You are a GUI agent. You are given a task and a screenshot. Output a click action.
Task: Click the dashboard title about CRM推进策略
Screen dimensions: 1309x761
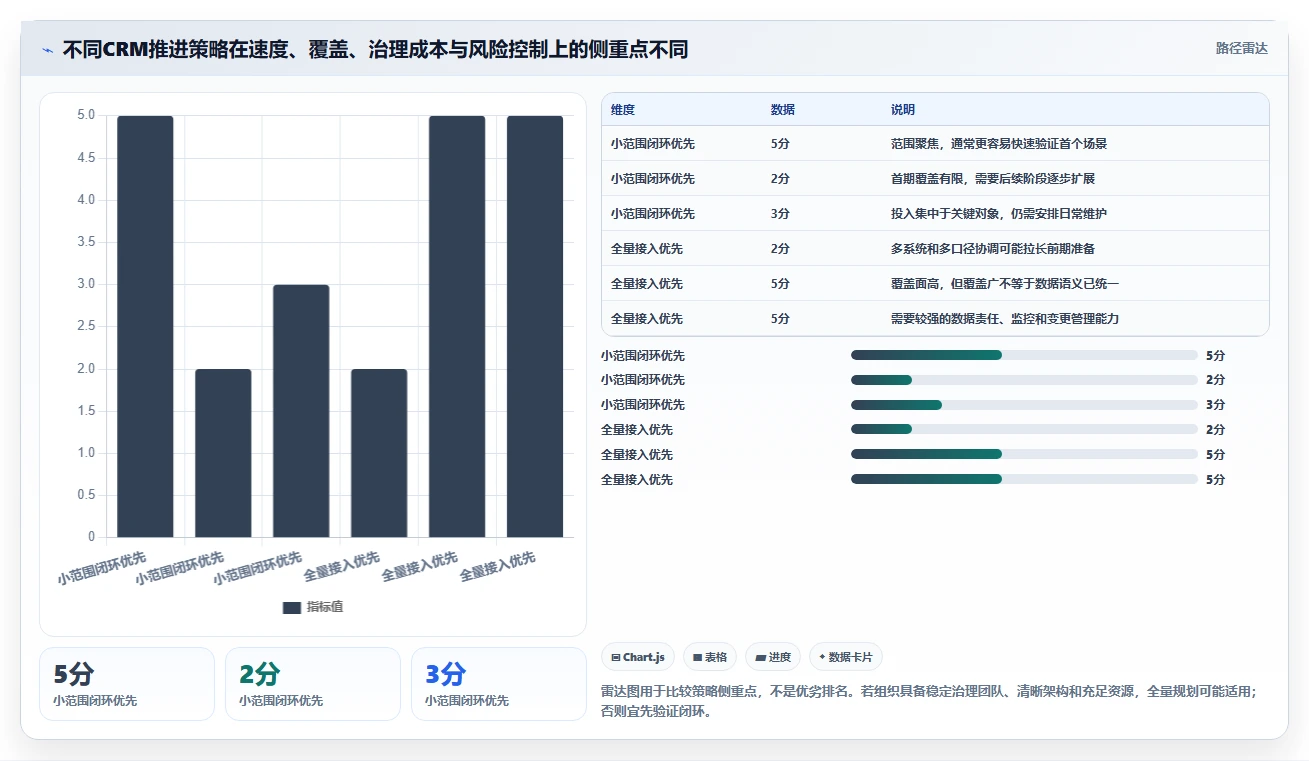click(x=375, y=49)
